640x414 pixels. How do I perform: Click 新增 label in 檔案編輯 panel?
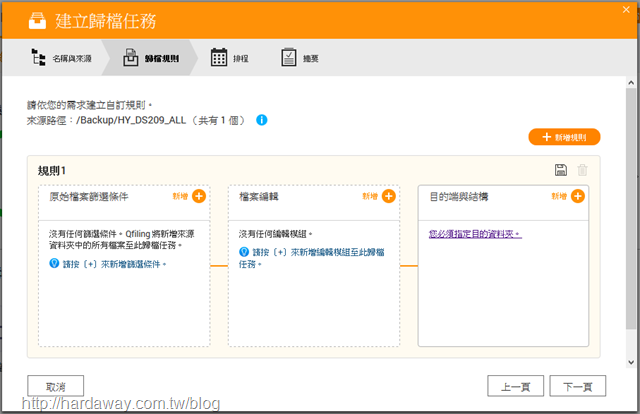coord(370,196)
